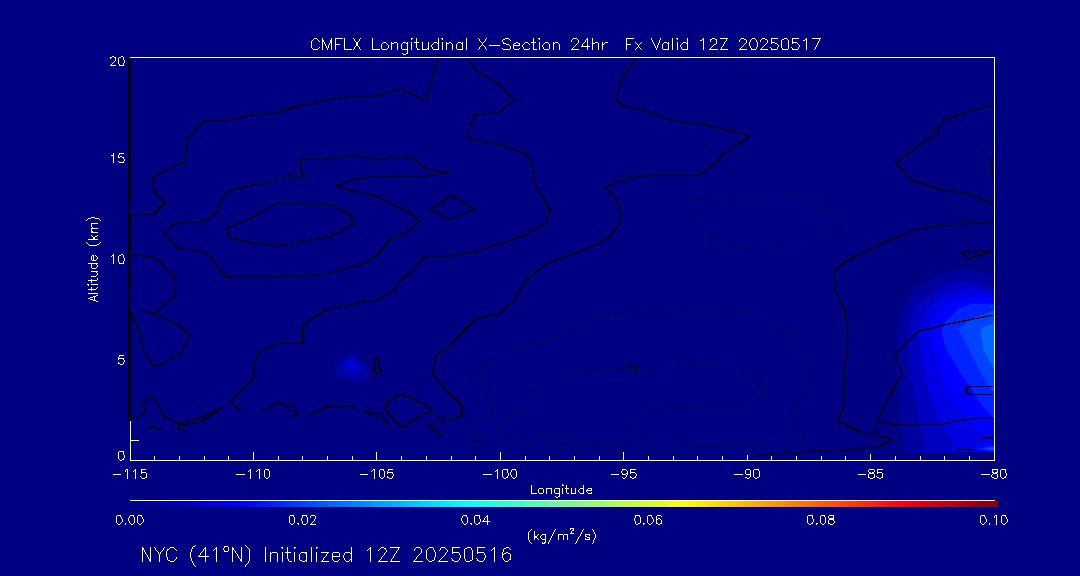Click the '0.06' colorbar value label

point(648,520)
